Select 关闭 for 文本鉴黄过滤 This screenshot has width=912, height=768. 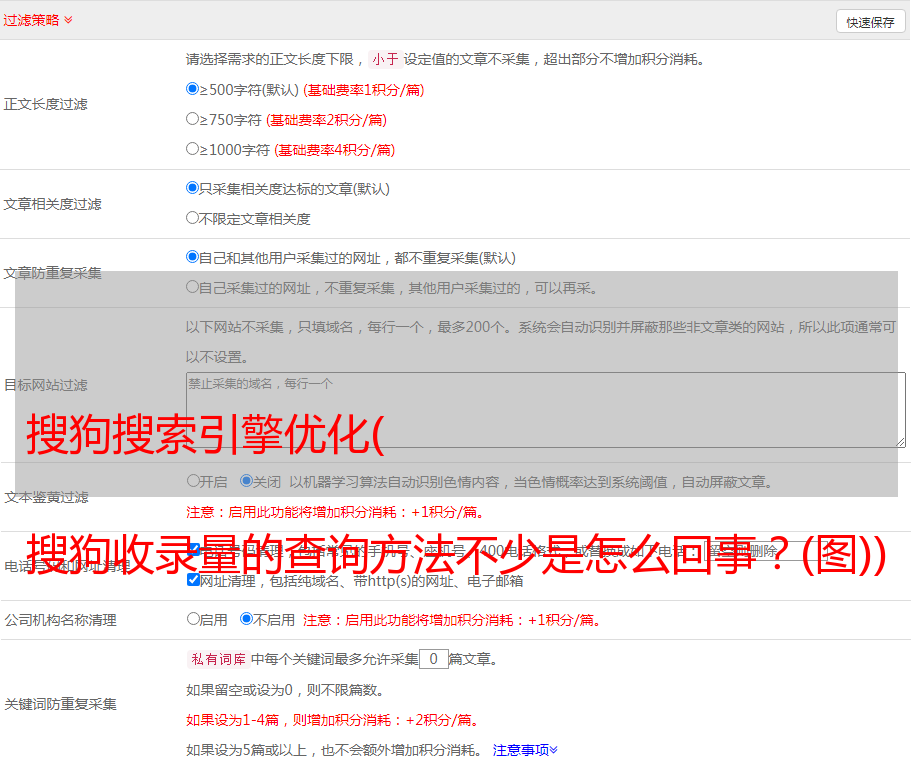(x=247, y=481)
